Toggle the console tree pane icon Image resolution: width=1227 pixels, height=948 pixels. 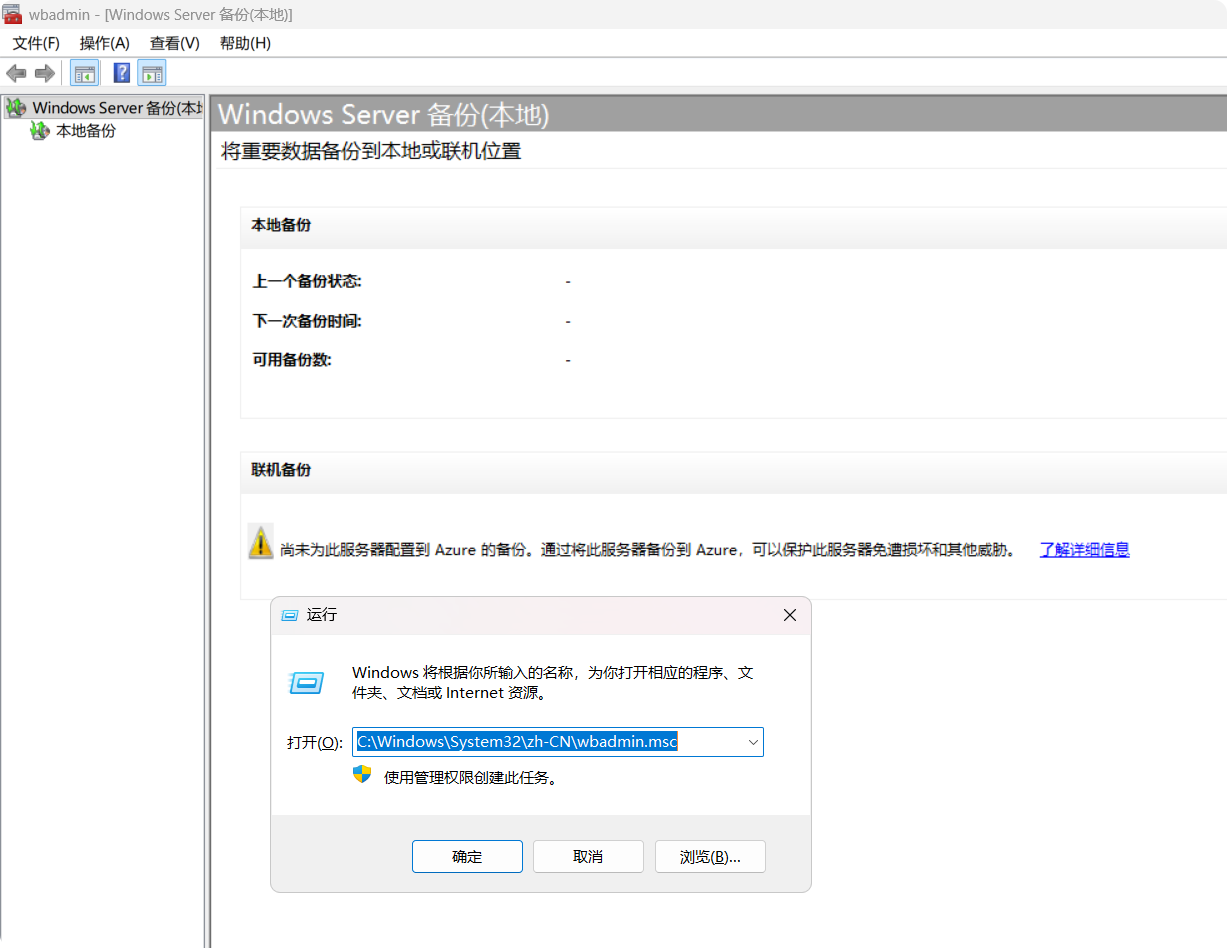click(84, 73)
